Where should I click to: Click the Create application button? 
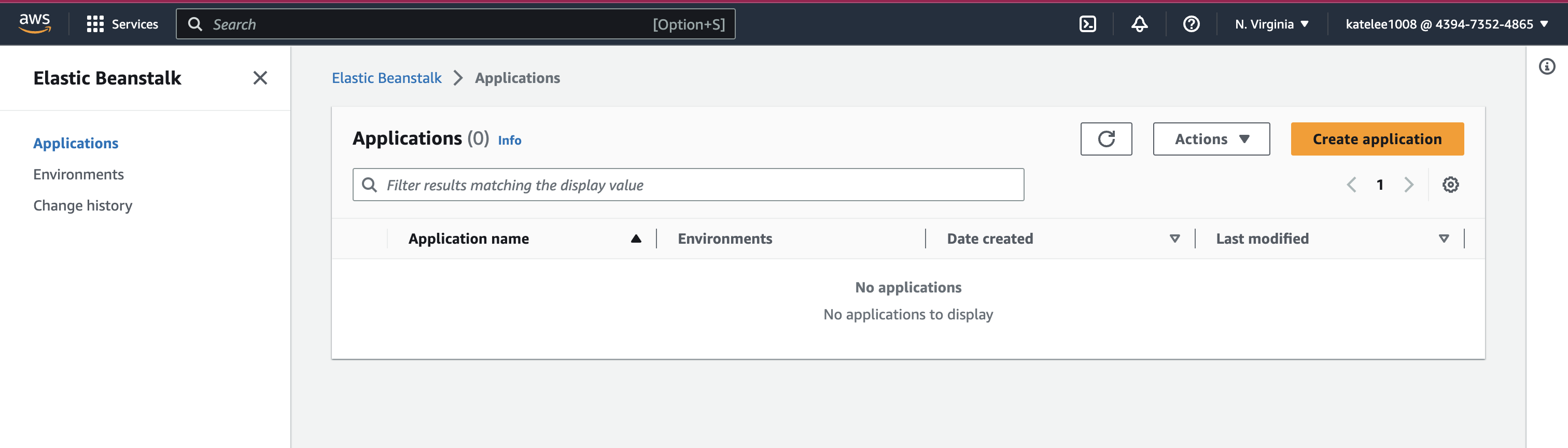point(1377,139)
